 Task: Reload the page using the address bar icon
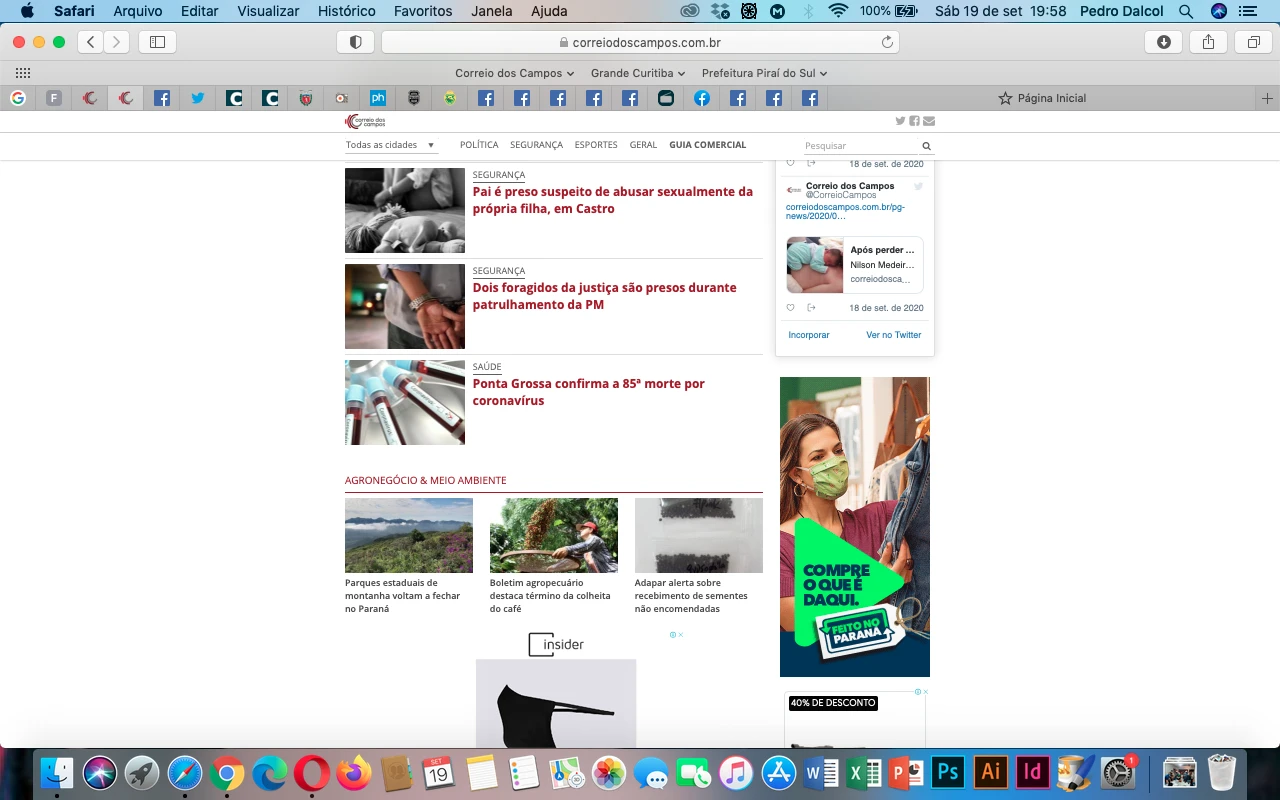pos(886,42)
